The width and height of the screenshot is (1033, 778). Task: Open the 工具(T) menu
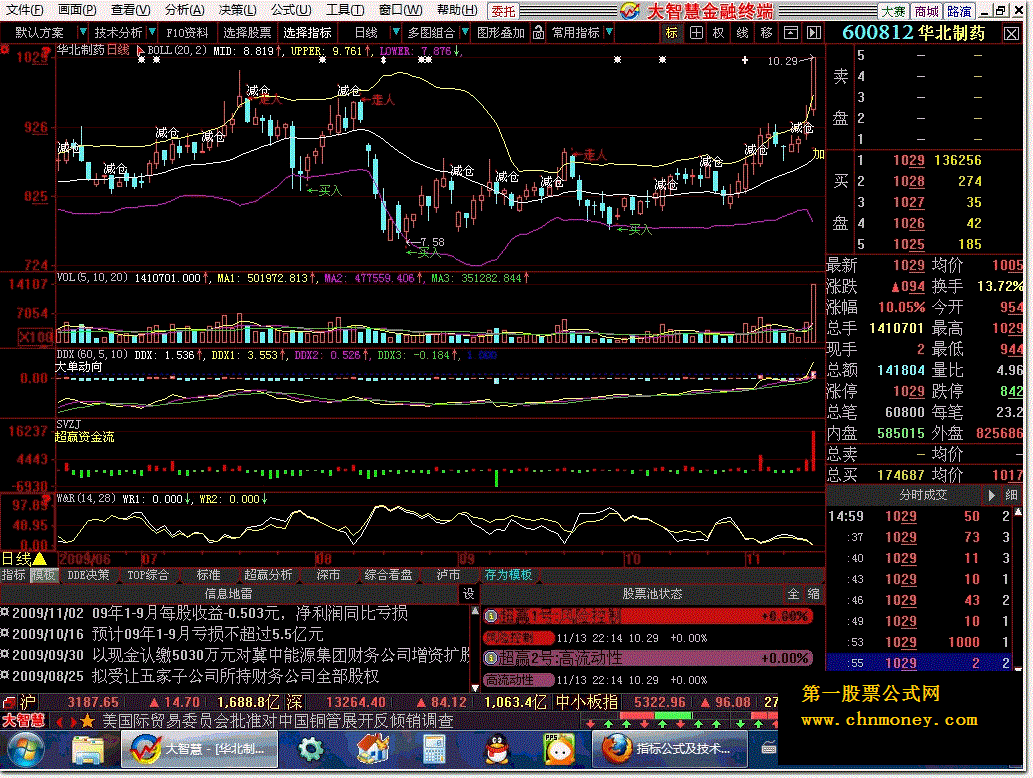(345, 10)
